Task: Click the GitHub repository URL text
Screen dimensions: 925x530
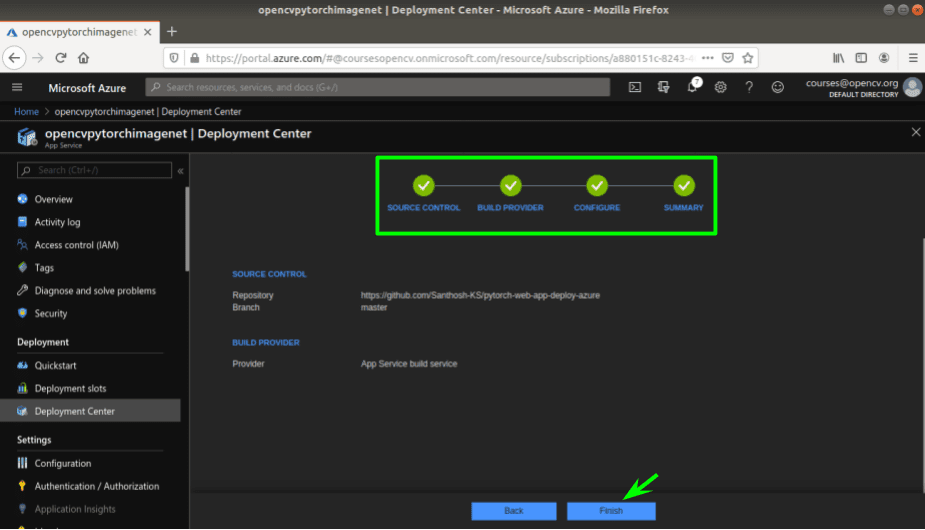Action: [x=480, y=295]
